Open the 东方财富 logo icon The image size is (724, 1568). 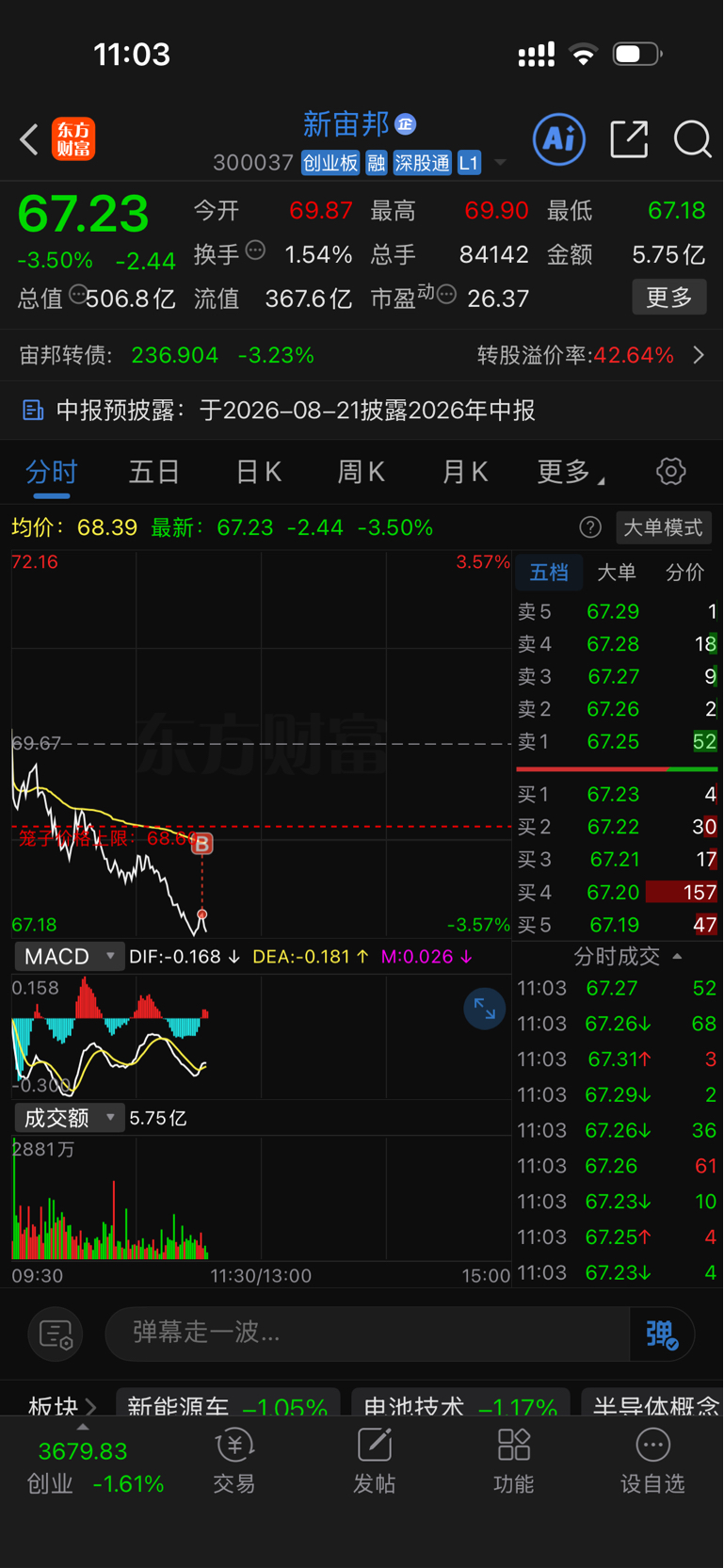coord(73,139)
